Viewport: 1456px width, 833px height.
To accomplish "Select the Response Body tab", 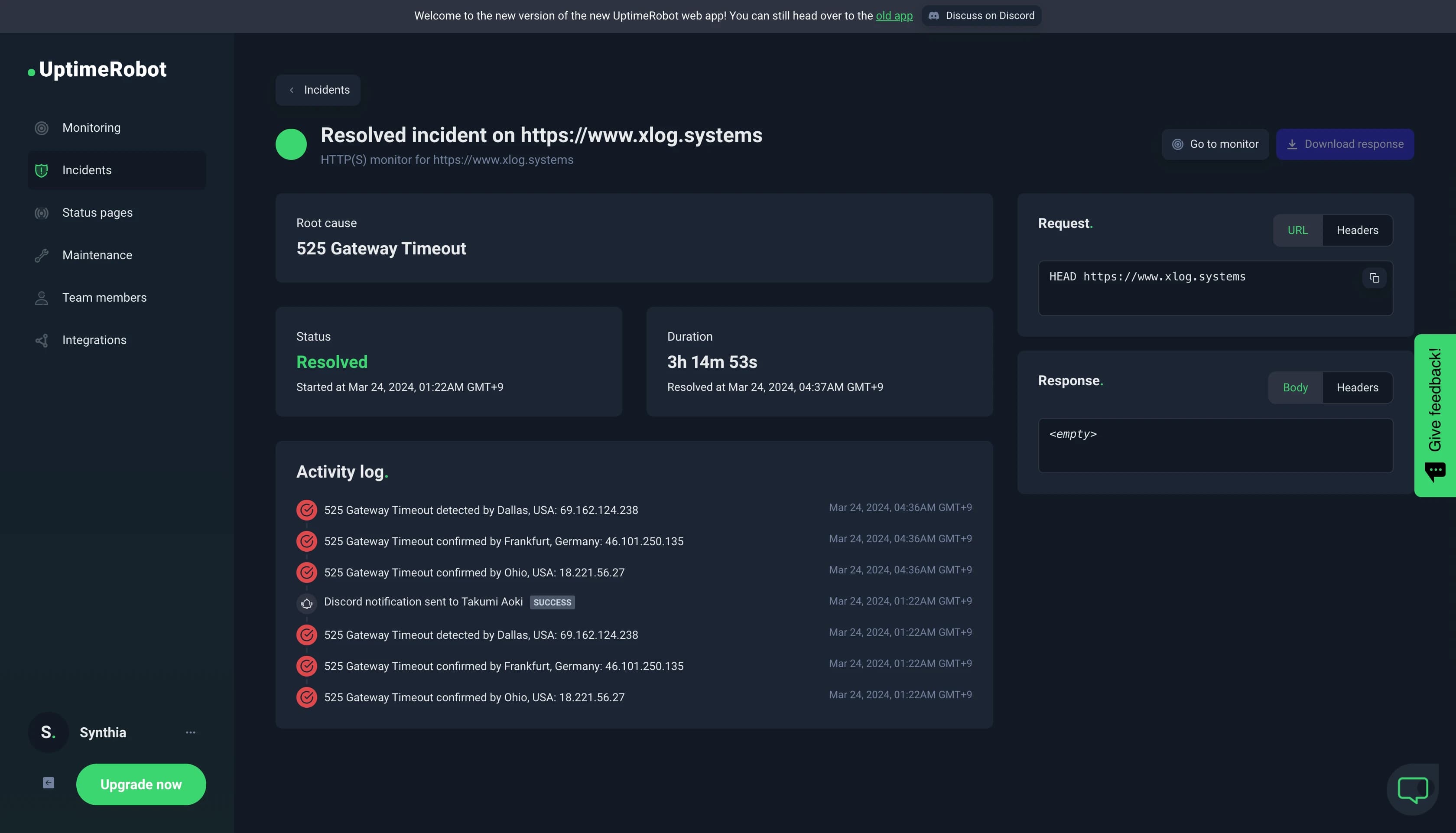I will click(x=1295, y=387).
